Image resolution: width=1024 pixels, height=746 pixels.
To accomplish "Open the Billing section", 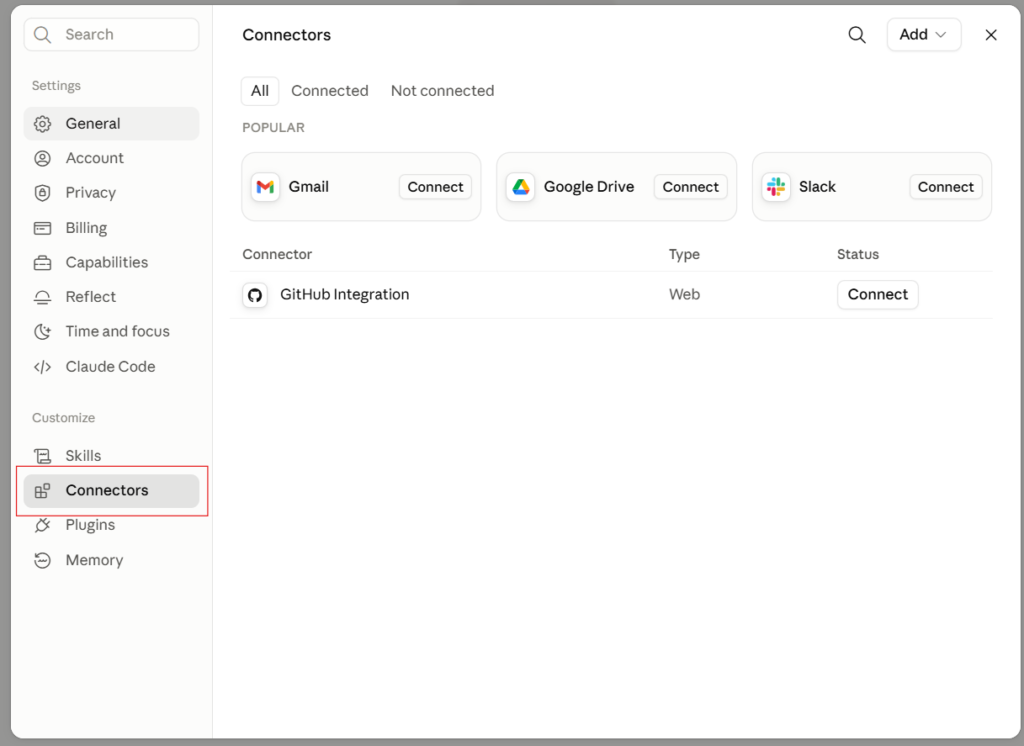I will tap(112, 228).
